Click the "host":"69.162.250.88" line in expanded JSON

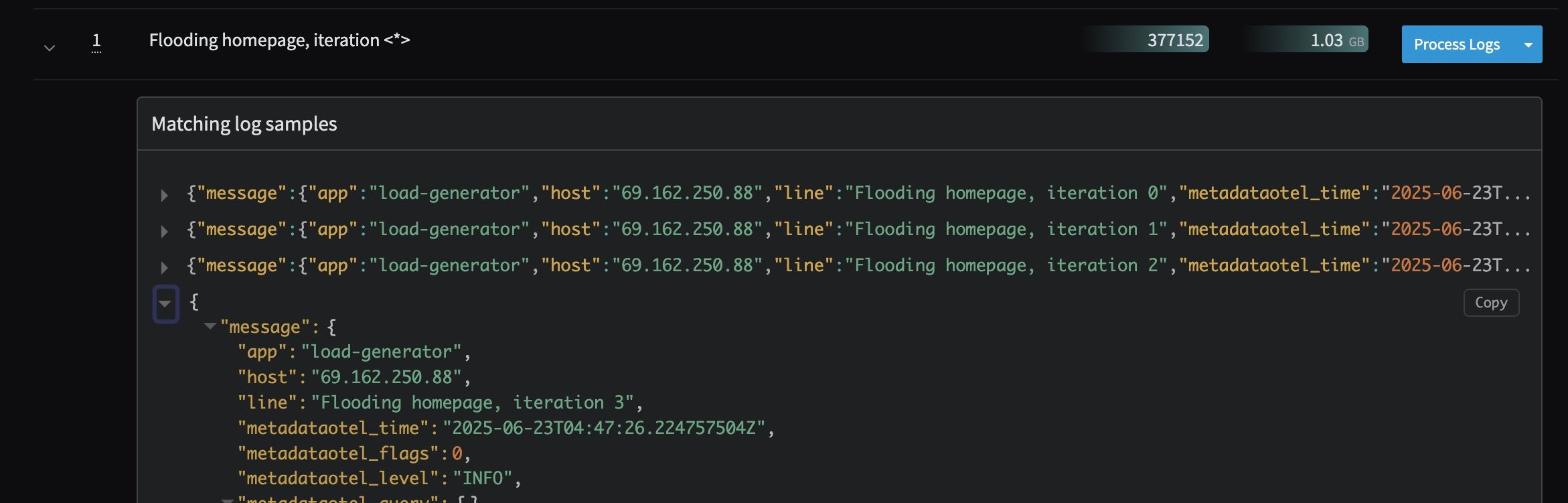click(x=354, y=377)
